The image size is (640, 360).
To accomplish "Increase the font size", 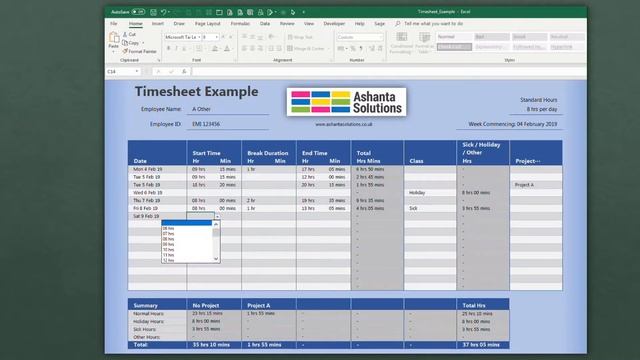I will [223, 37].
